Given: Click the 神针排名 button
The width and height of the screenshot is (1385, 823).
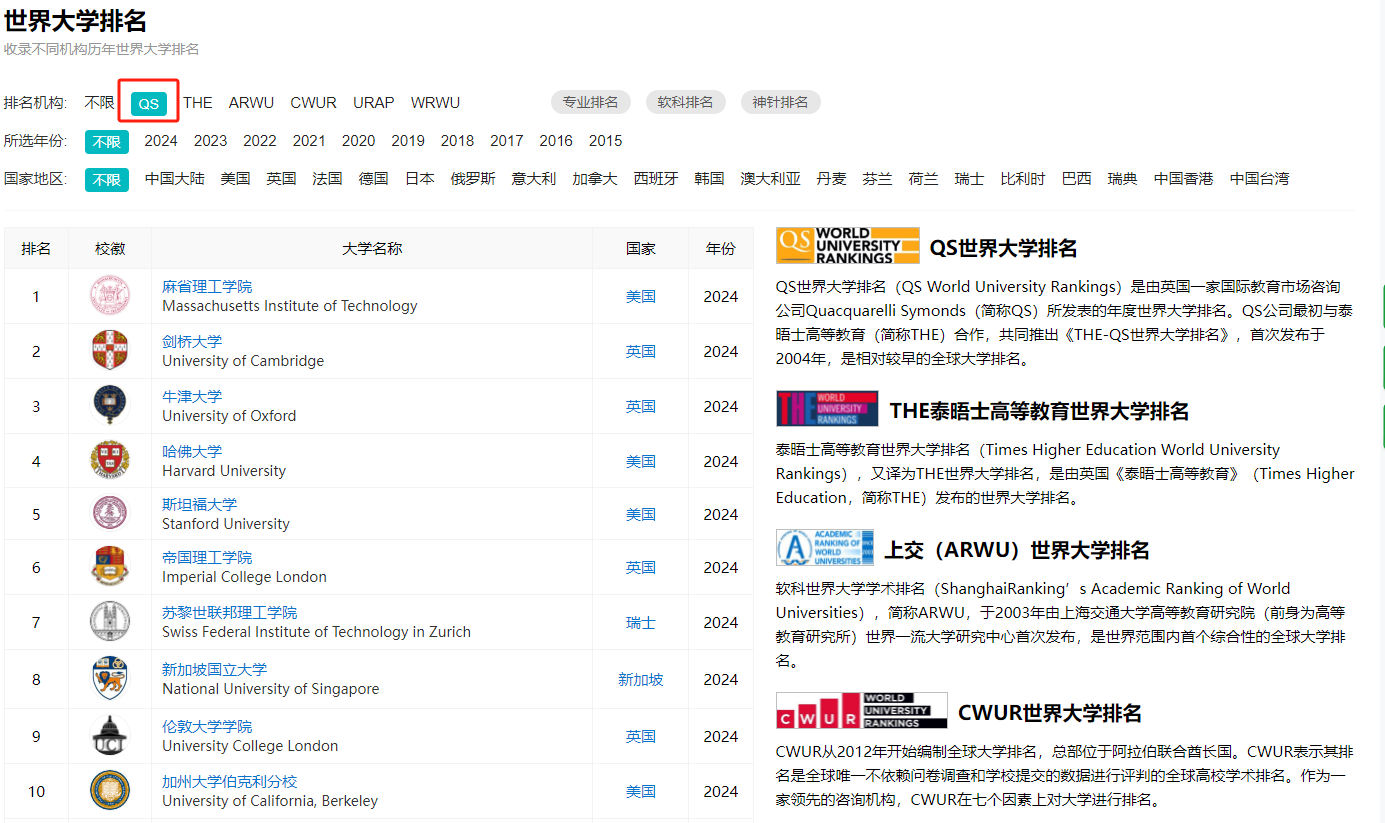Looking at the screenshot, I should (780, 102).
